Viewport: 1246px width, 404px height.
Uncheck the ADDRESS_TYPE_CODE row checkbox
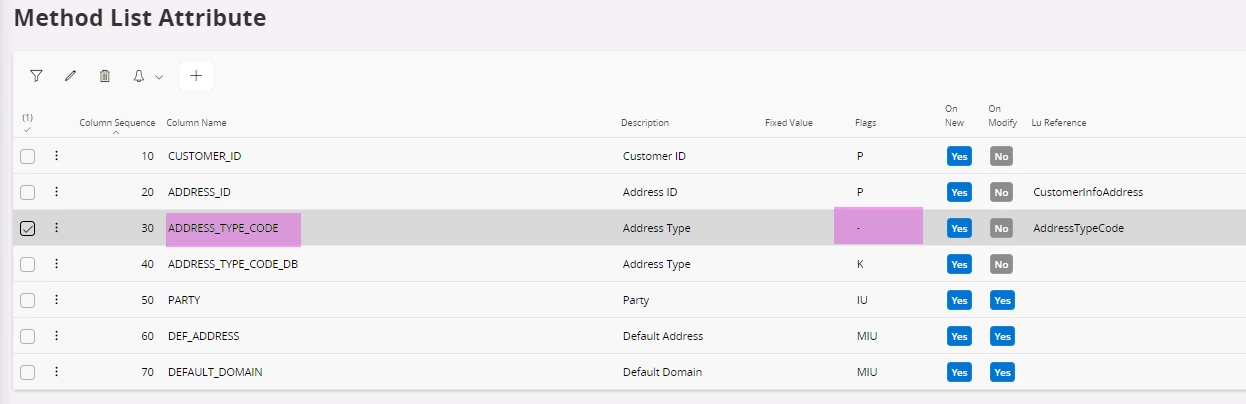[28, 228]
